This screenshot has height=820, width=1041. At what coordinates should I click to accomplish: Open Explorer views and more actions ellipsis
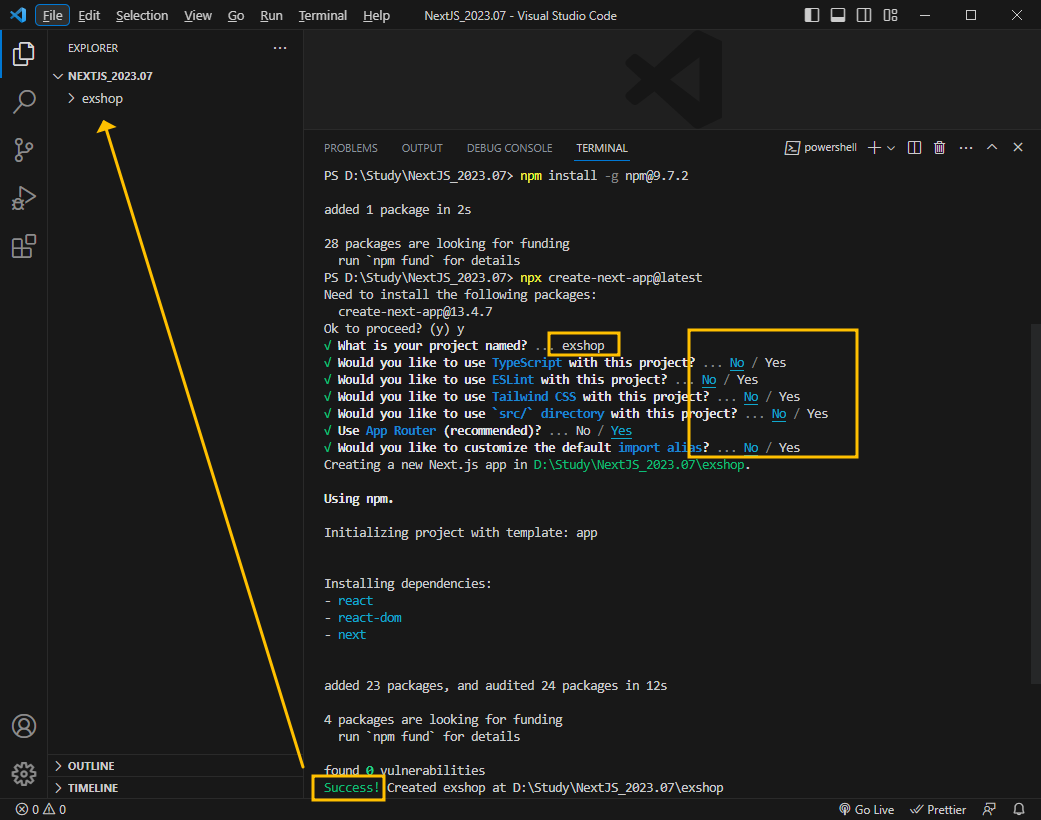coord(280,48)
